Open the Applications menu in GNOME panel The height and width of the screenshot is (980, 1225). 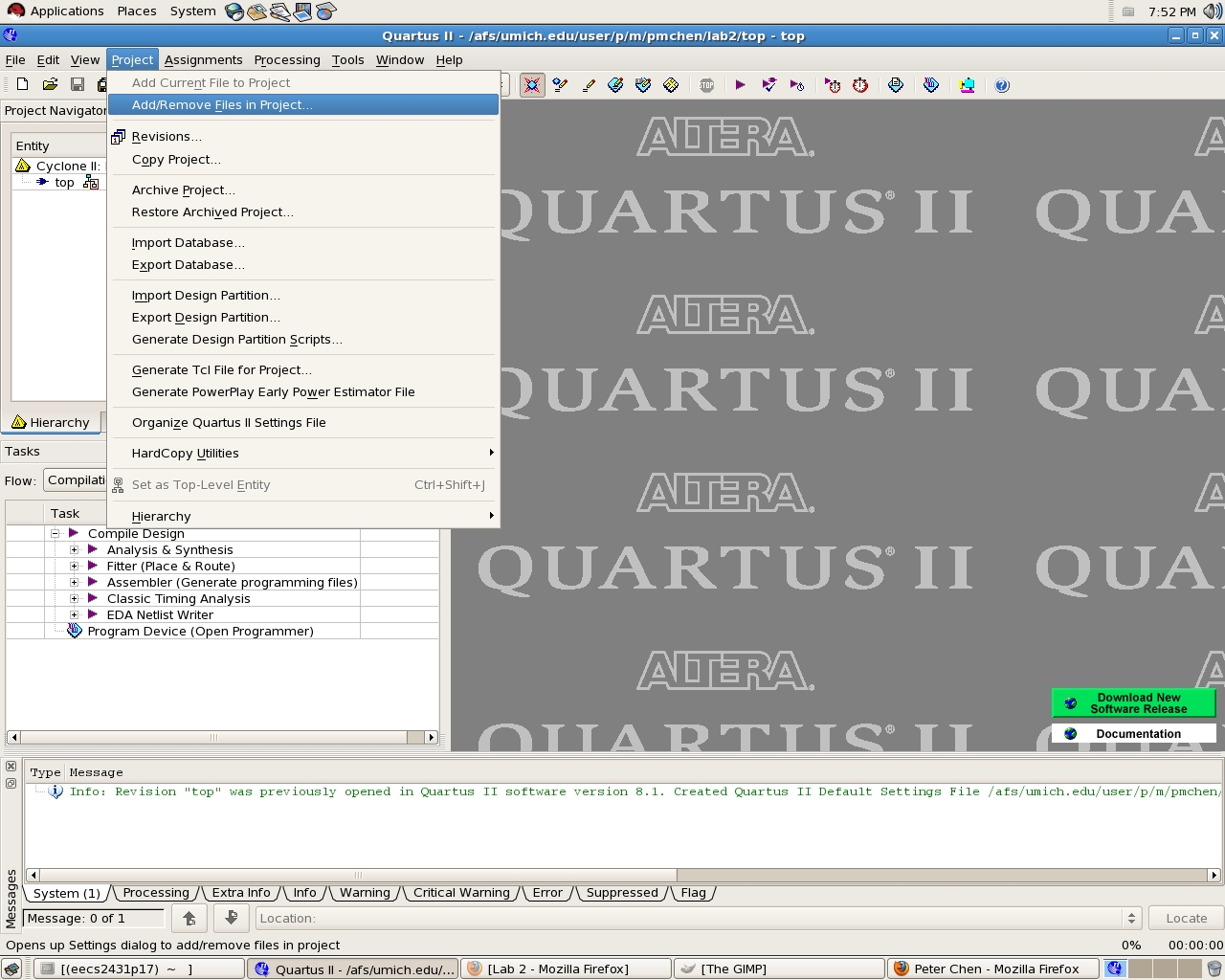[56, 11]
